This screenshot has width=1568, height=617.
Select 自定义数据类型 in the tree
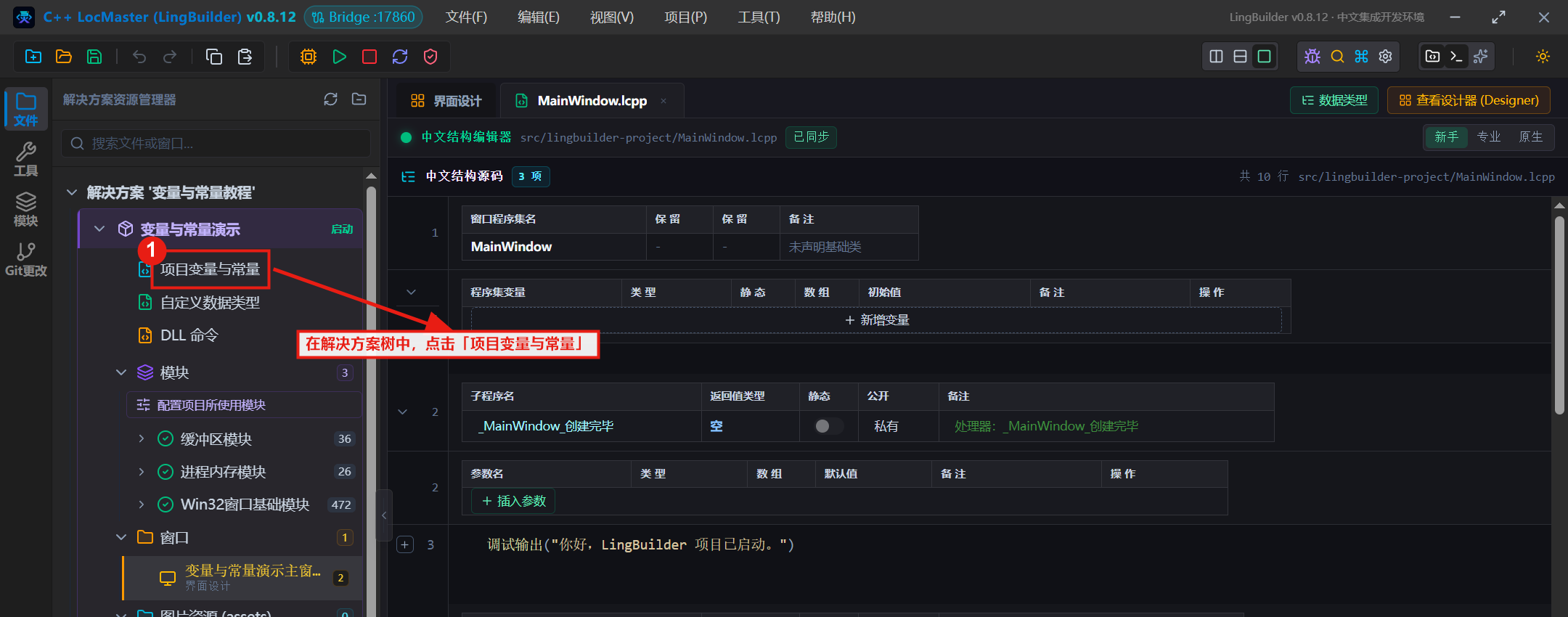point(210,303)
